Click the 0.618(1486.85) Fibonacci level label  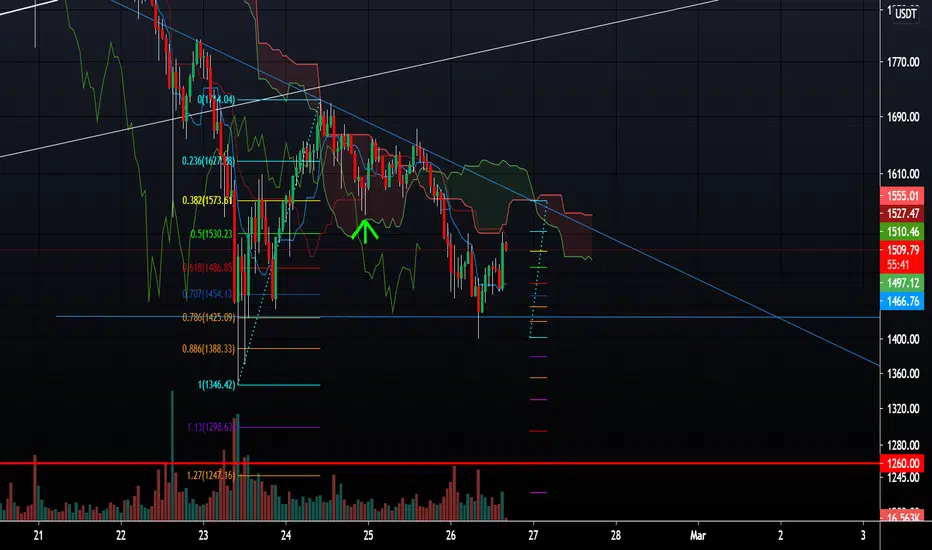coord(208,268)
